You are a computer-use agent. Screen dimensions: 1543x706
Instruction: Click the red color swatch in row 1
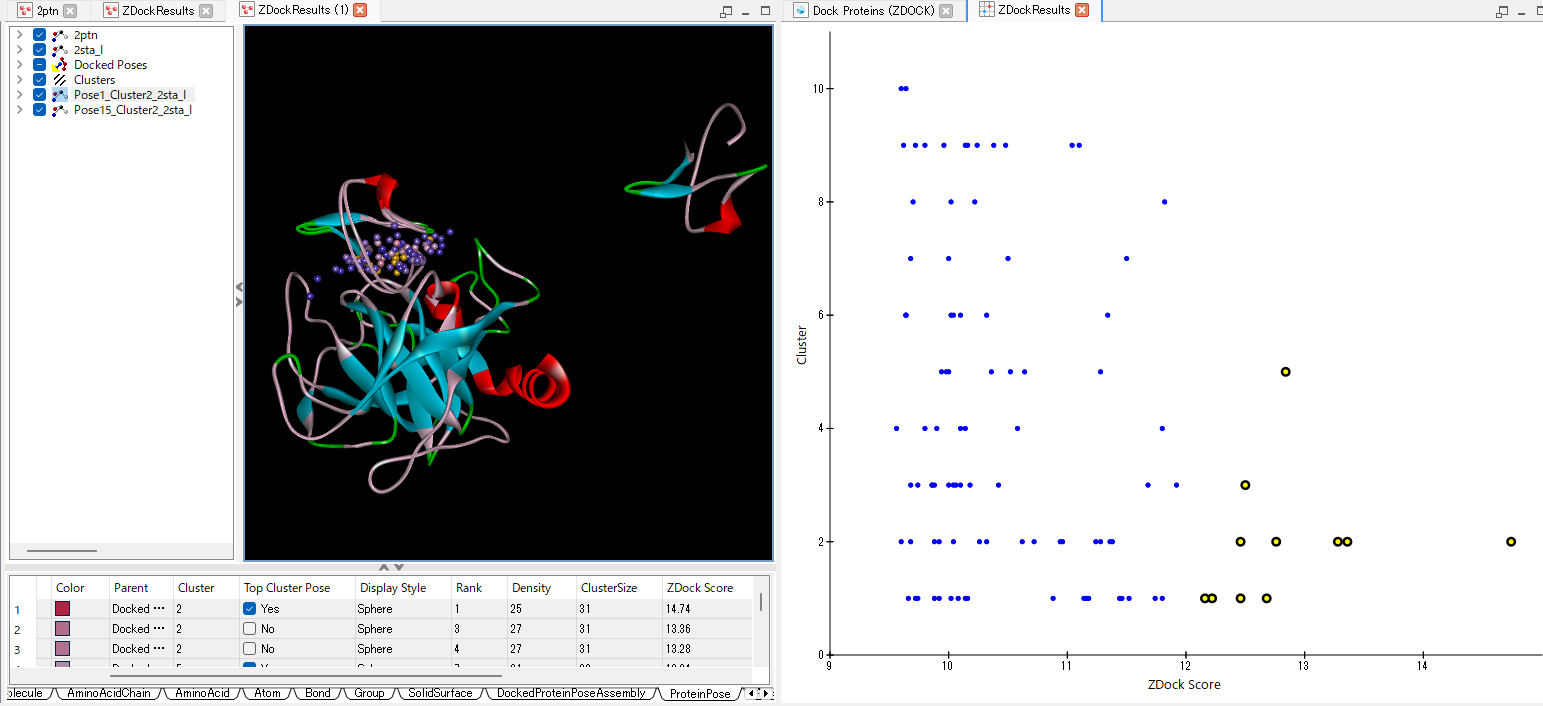pyautogui.click(x=62, y=609)
